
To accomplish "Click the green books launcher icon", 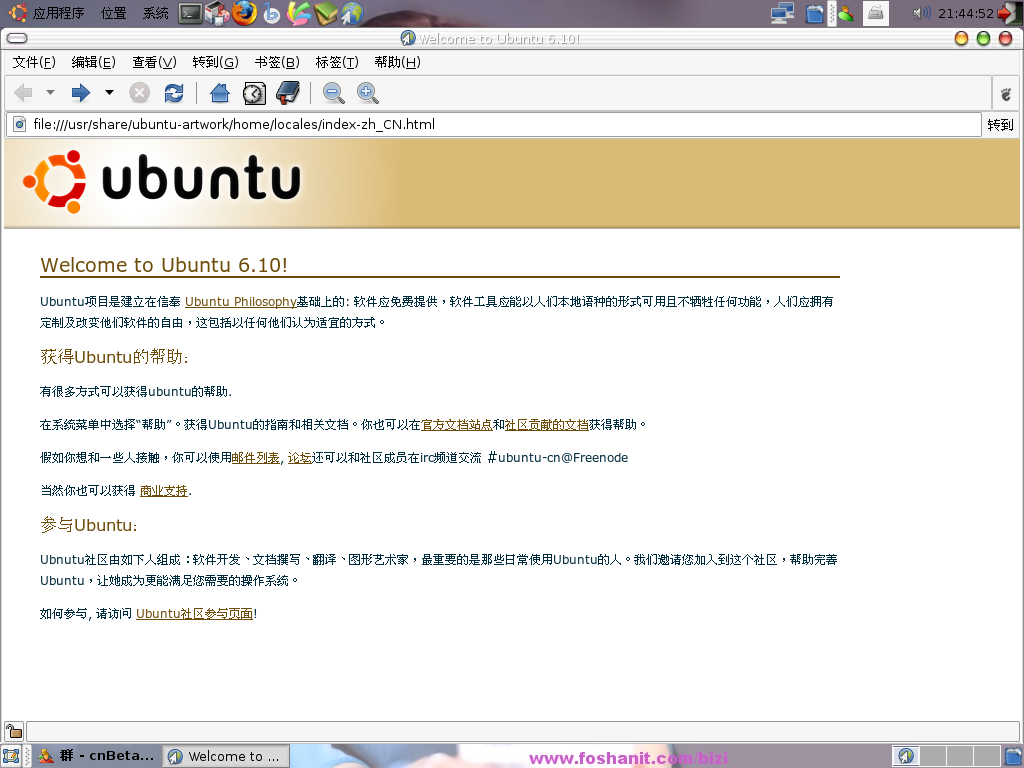I will click(326, 13).
